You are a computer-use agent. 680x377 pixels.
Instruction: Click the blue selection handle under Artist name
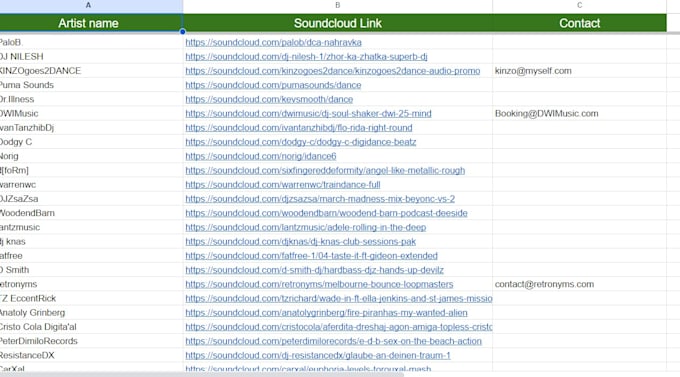click(x=183, y=32)
